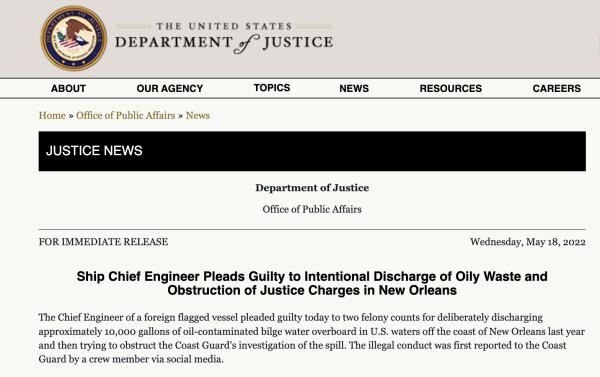Click the bold Department of Justice subheading
The width and height of the screenshot is (600, 377).
tap(312, 188)
